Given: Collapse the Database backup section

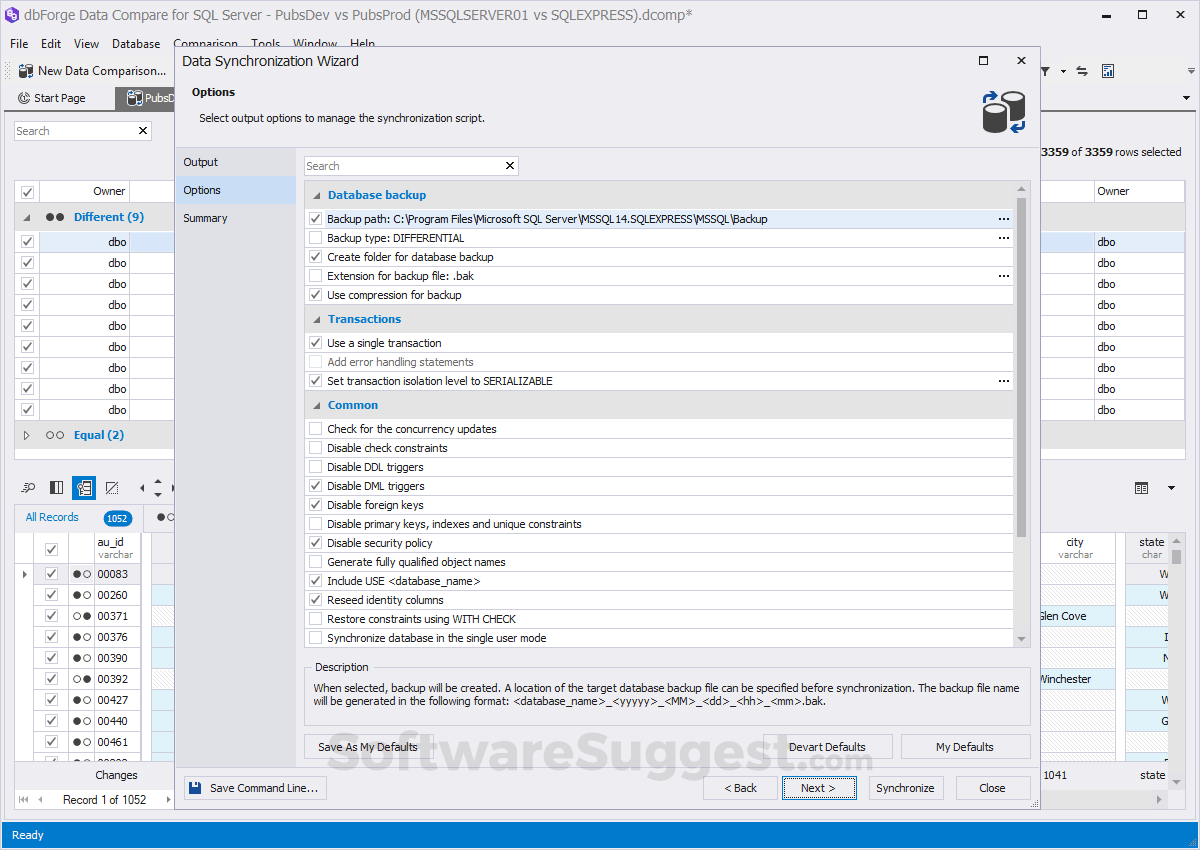Looking at the screenshot, I should click(317, 194).
